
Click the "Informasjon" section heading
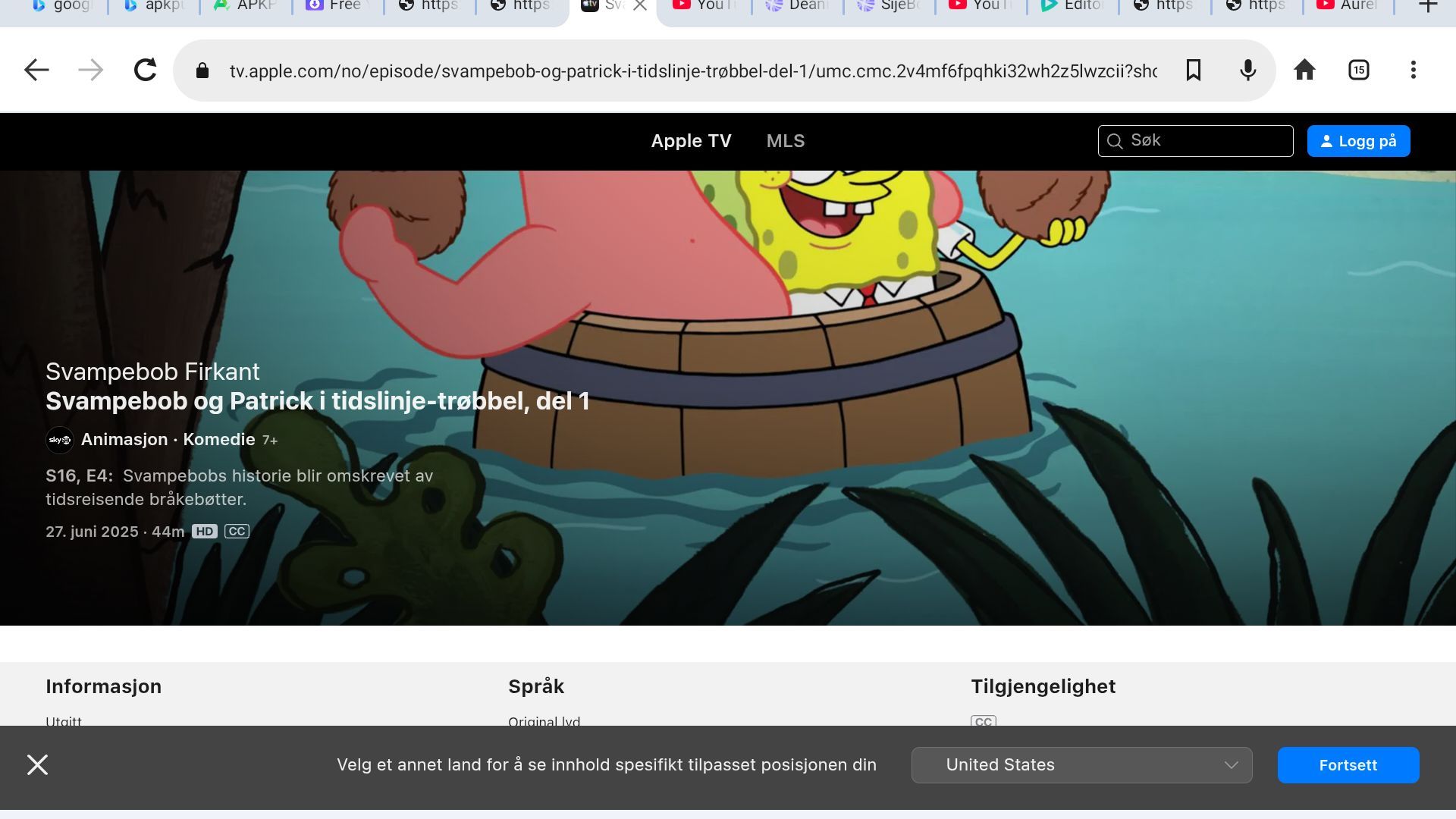[x=103, y=686]
